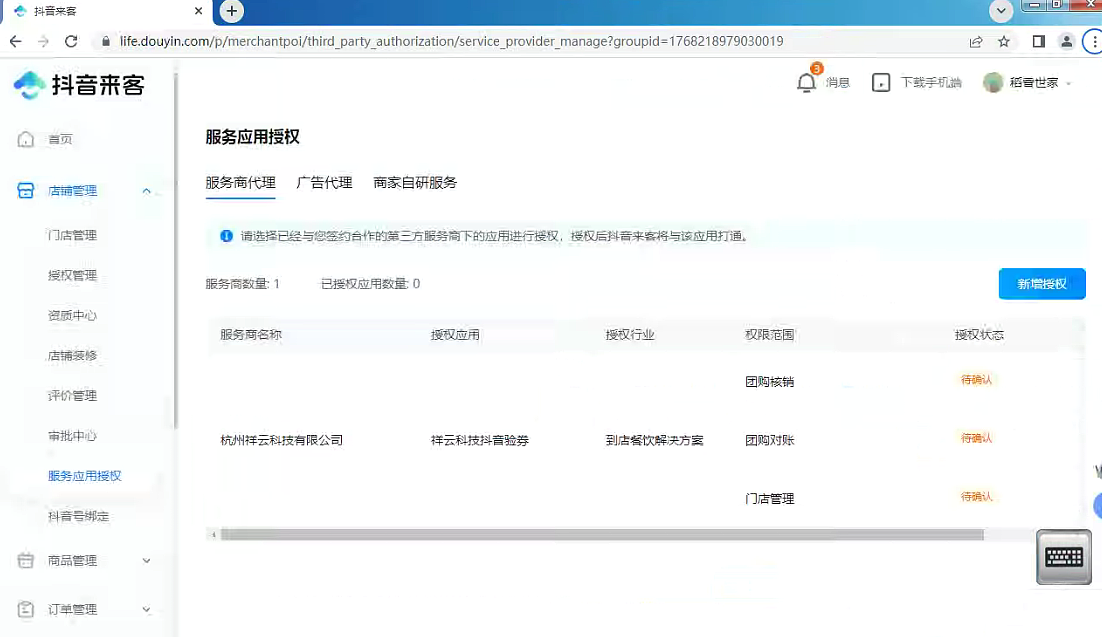Reload the page with refresh button
The image size is (1102, 637).
pos(71,41)
